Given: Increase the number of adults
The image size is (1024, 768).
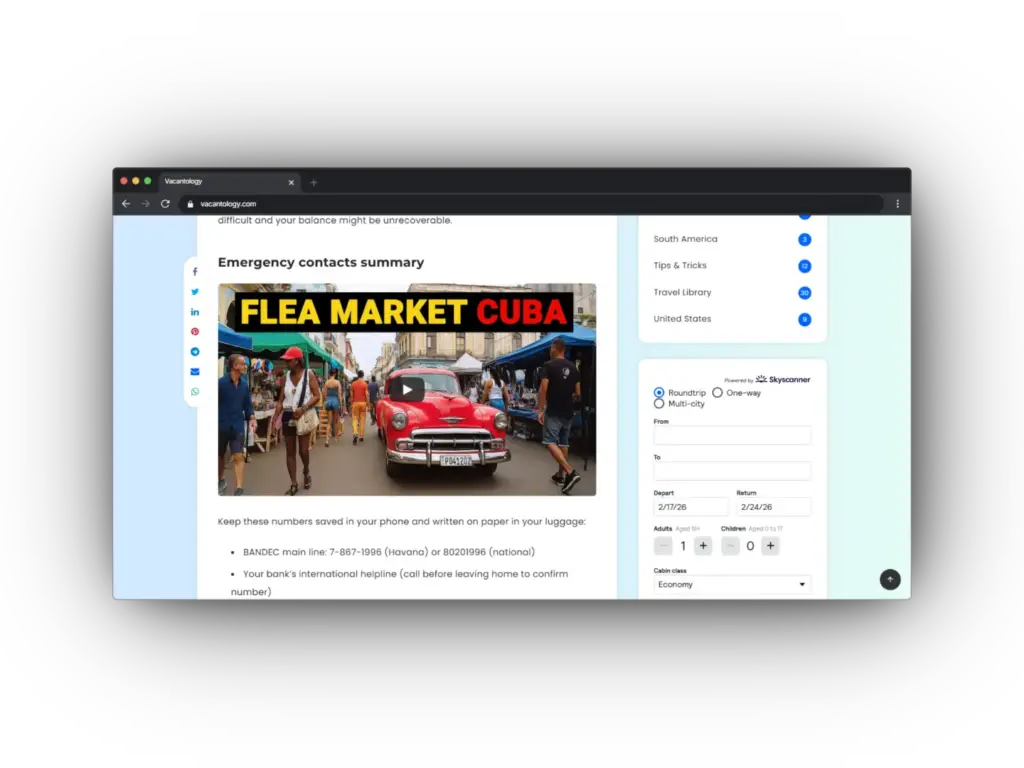Looking at the screenshot, I should pyautogui.click(x=703, y=546).
